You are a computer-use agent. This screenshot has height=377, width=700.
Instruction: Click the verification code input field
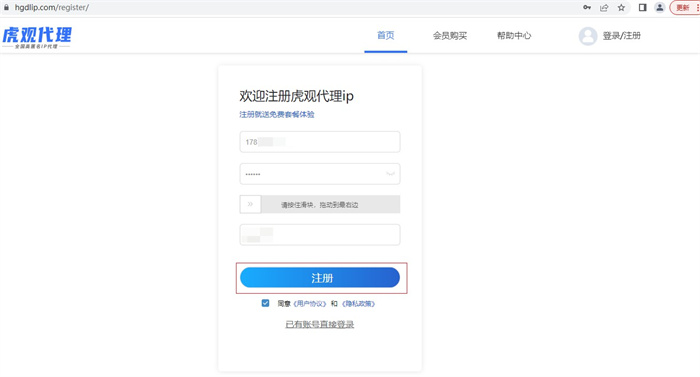[320, 235]
